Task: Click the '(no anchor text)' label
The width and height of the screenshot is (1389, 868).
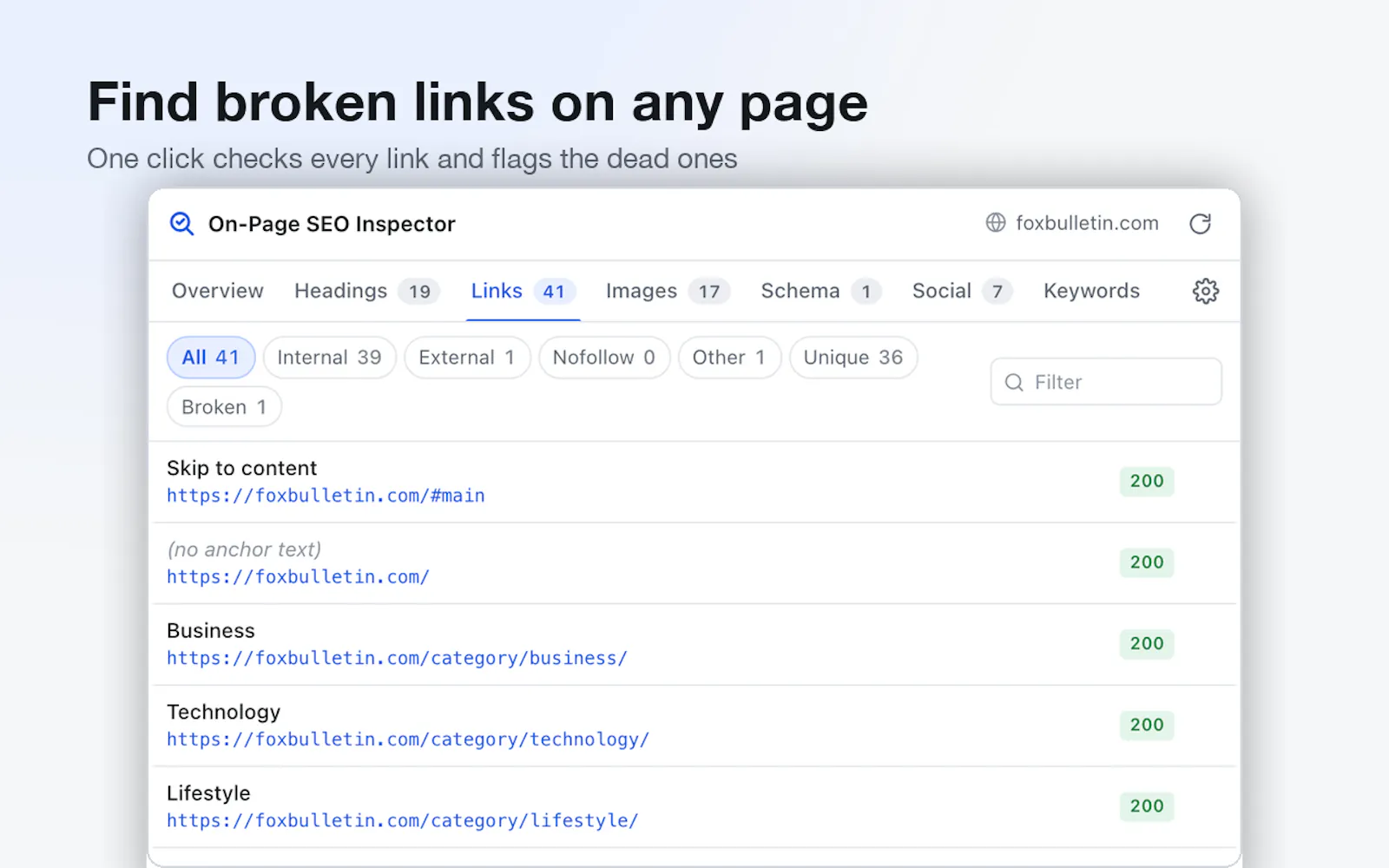Action: point(244,549)
